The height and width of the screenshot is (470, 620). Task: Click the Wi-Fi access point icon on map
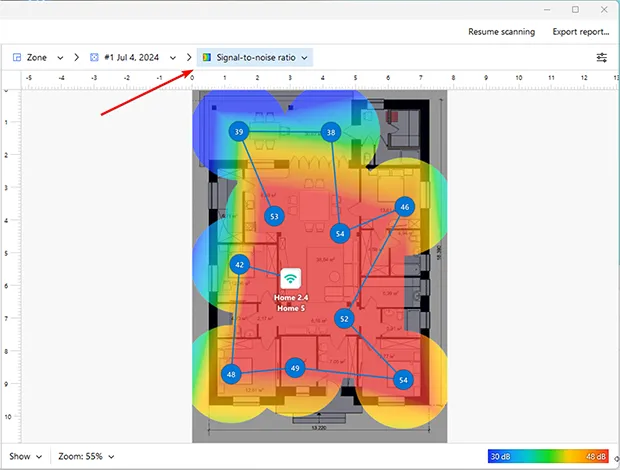pyautogui.click(x=290, y=278)
